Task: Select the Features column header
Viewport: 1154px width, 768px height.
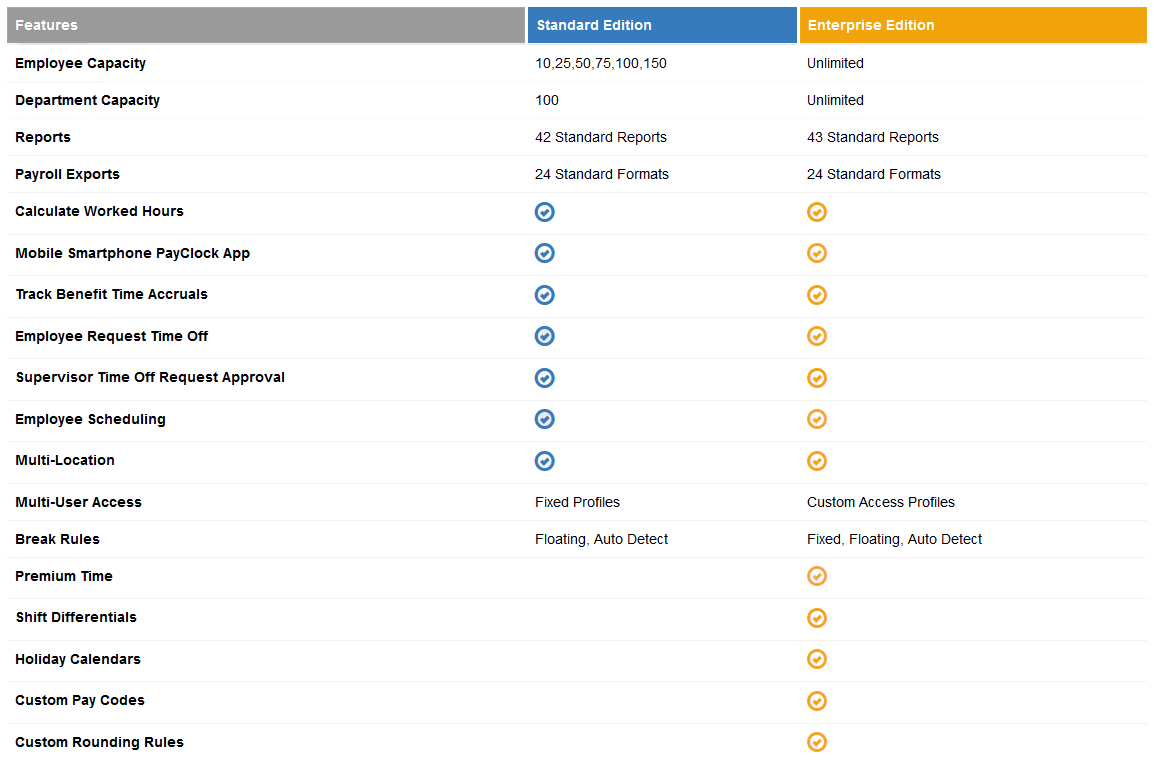Action: click(x=266, y=25)
